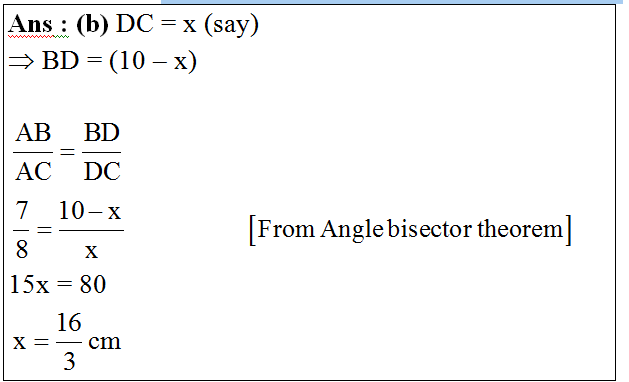Click the text 'DC = x (say)'
This screenshot has height=382, width=629.
coord(187,24)
